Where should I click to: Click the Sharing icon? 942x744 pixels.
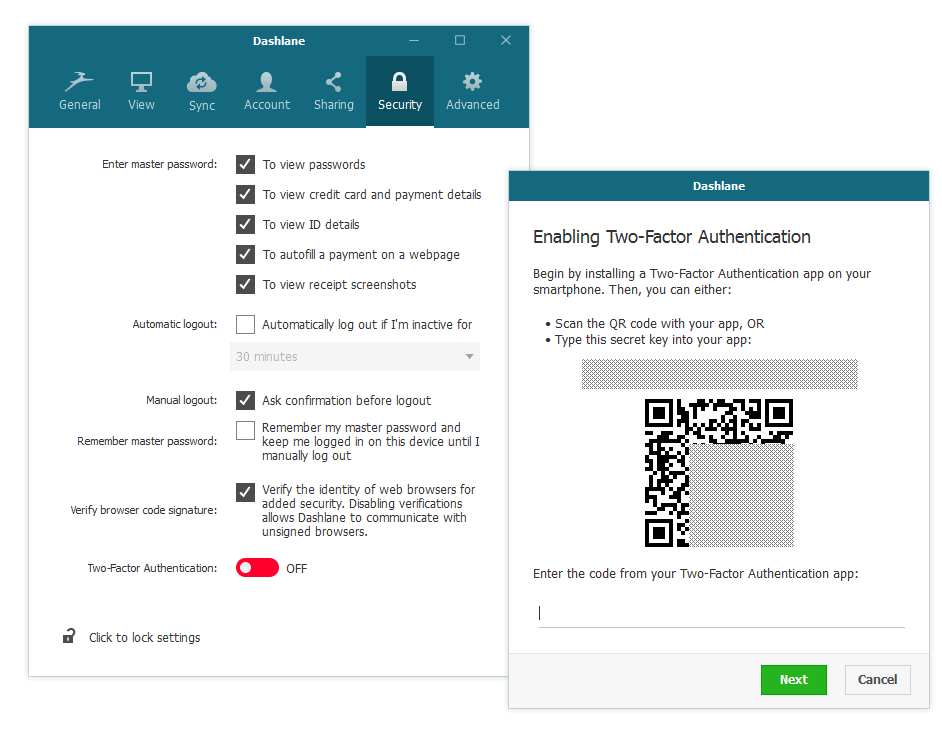333,83
